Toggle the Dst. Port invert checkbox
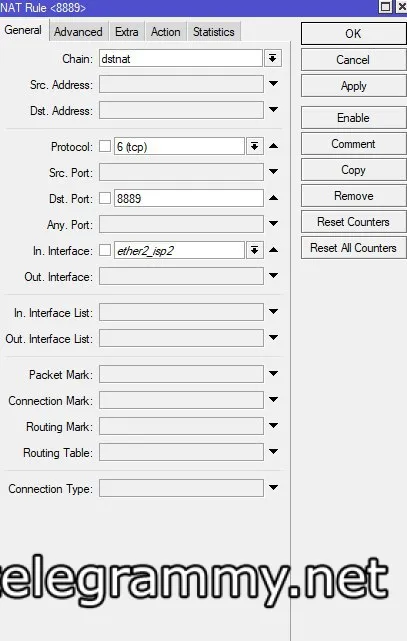 pyautogui.click(x=105, y=198)
